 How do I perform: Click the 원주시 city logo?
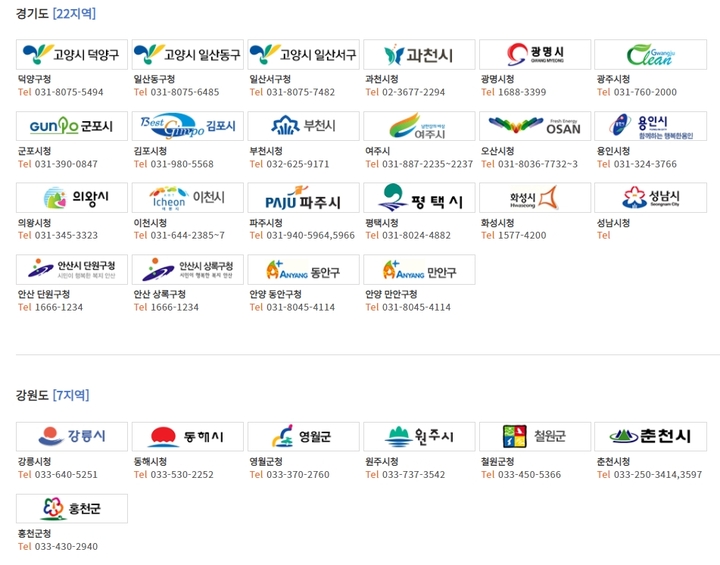419,437
